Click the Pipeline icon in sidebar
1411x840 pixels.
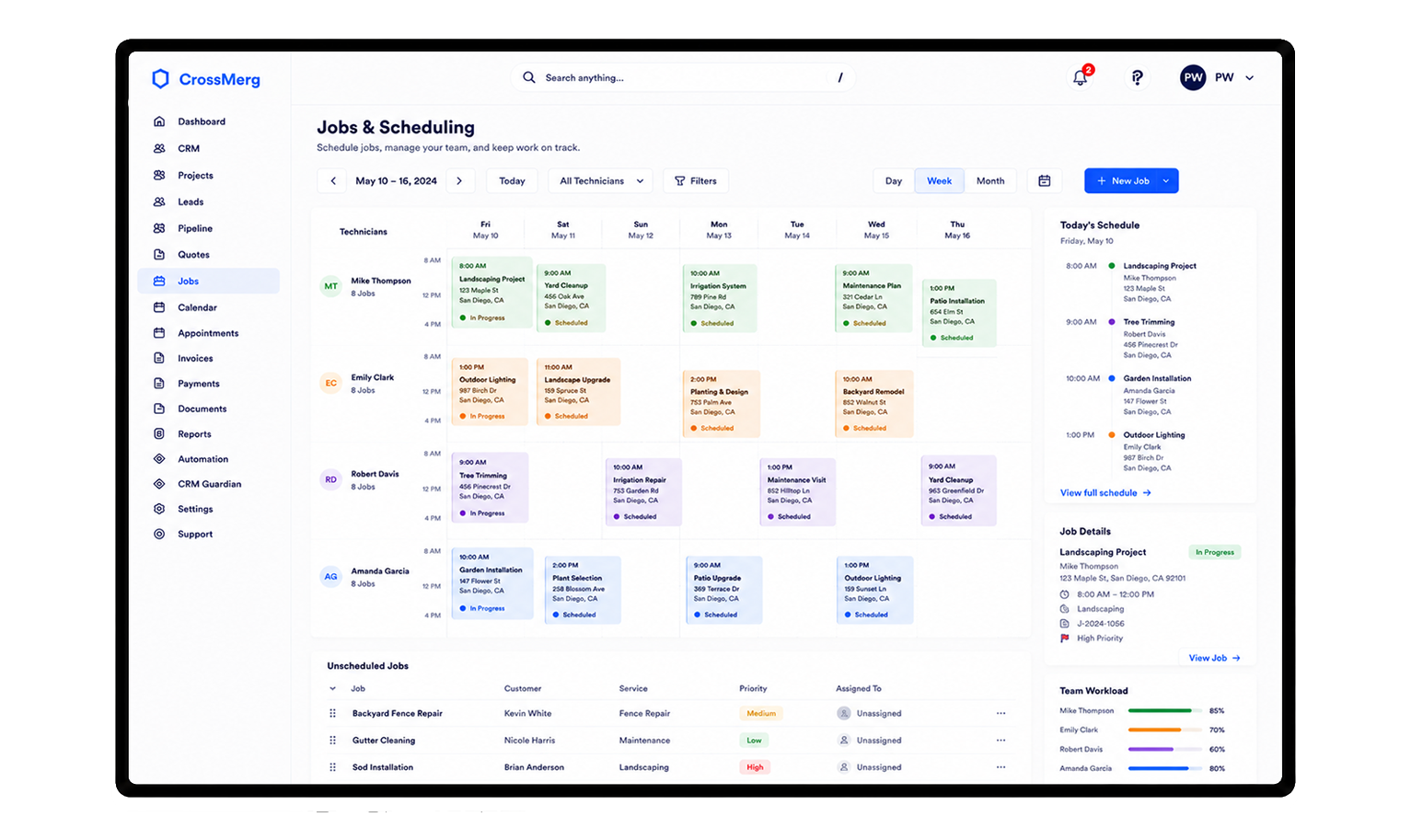[x=159, y=228]
